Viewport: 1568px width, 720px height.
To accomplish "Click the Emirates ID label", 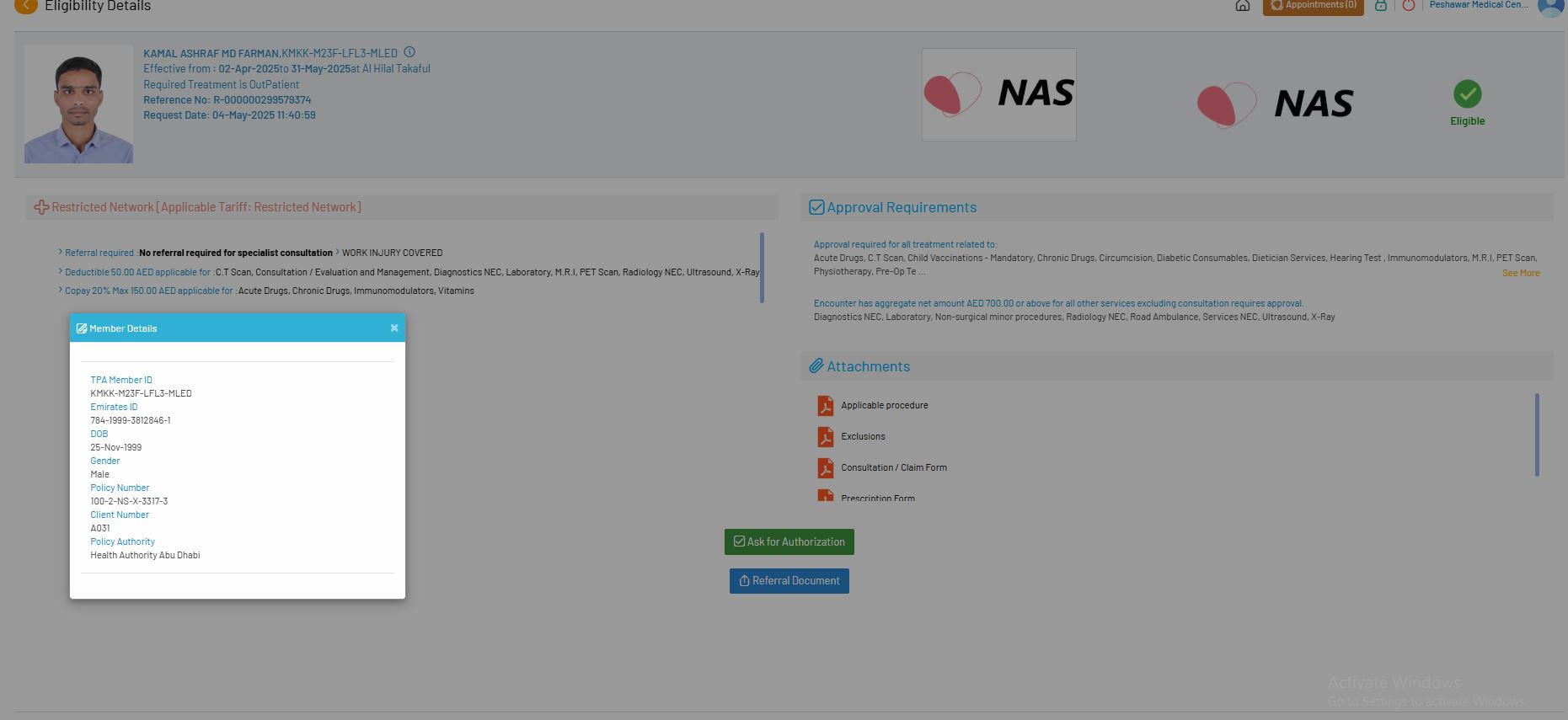I will tap(114, 407).
